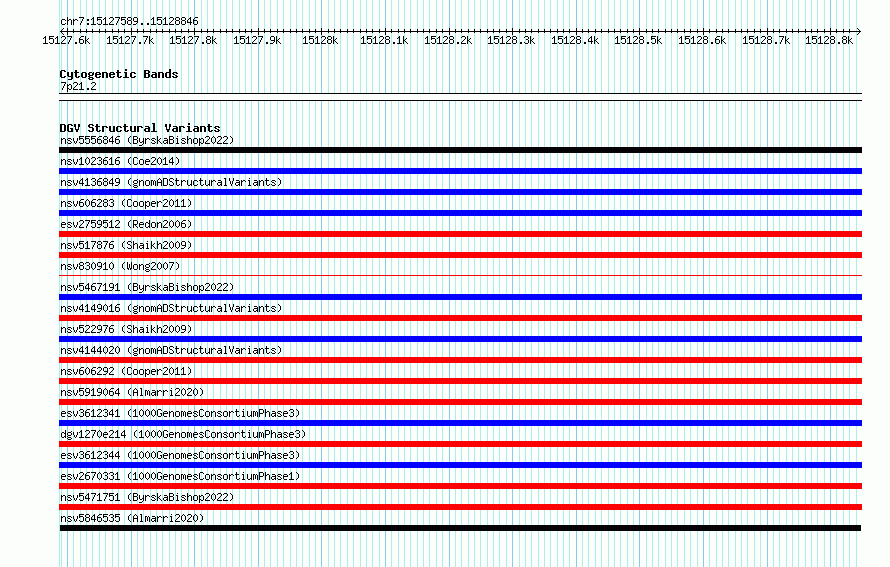Click black bar under nsv5556846
890x567 pixels.
click(460, 150)
